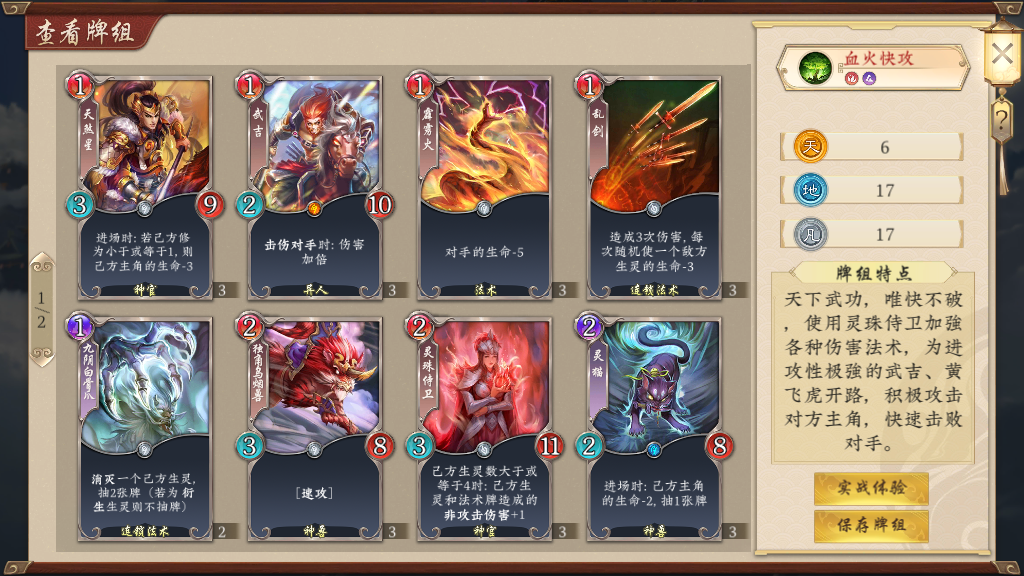Close the deck view with the X lantern
The image size is (1024, 576).
click(x=1002, y=54)
